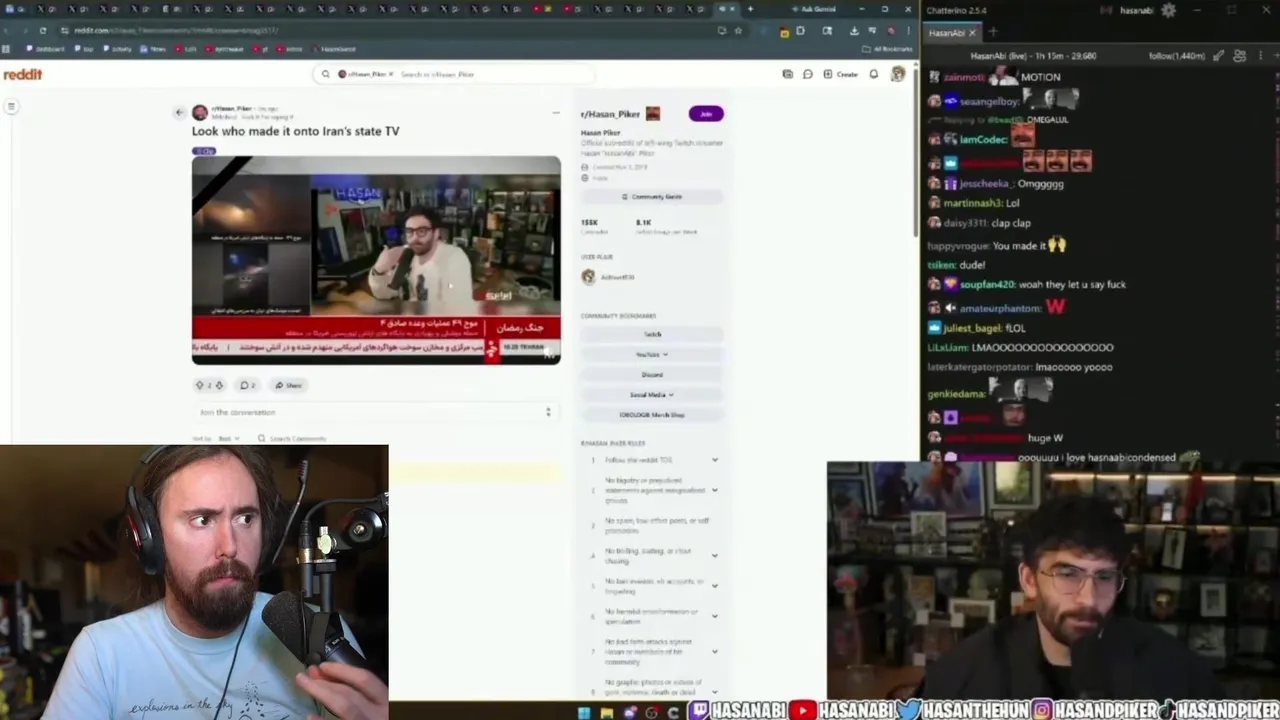Open Reddit user avatar menu
The width and height of the screenshot is (1280, 720).
[x=898, y=74]
